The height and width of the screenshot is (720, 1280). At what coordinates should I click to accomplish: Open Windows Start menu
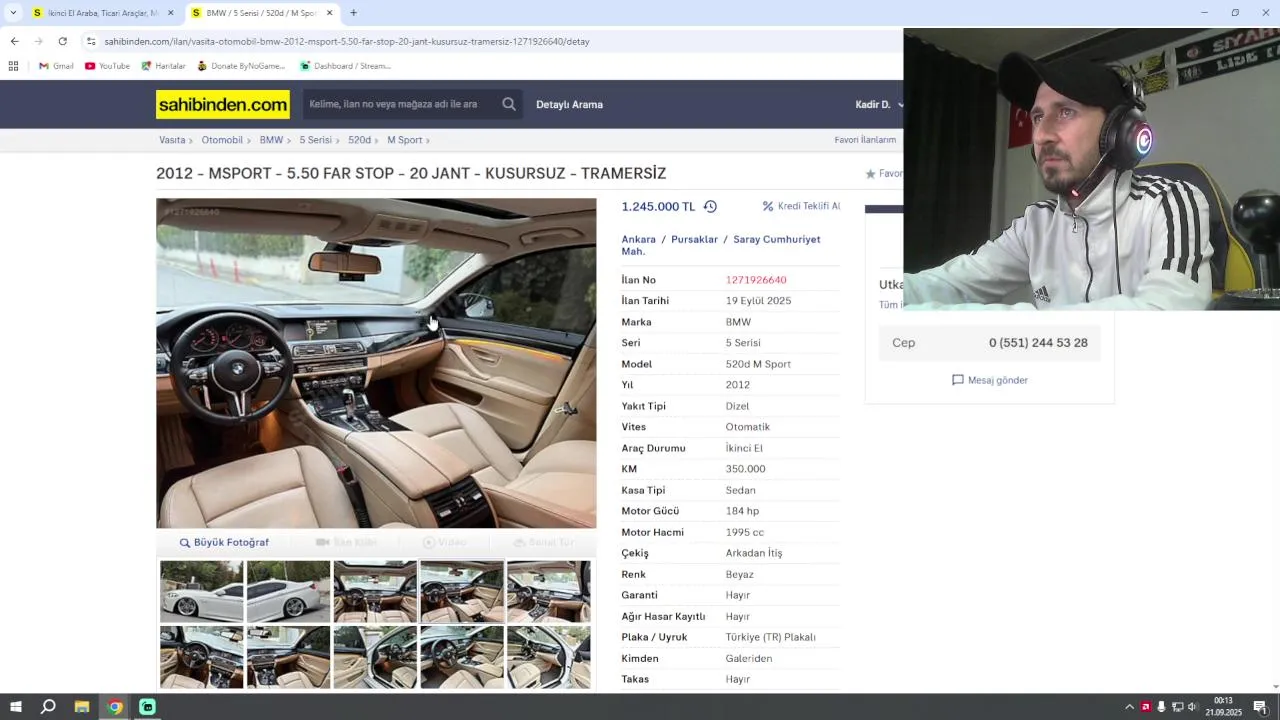(15, 707)
